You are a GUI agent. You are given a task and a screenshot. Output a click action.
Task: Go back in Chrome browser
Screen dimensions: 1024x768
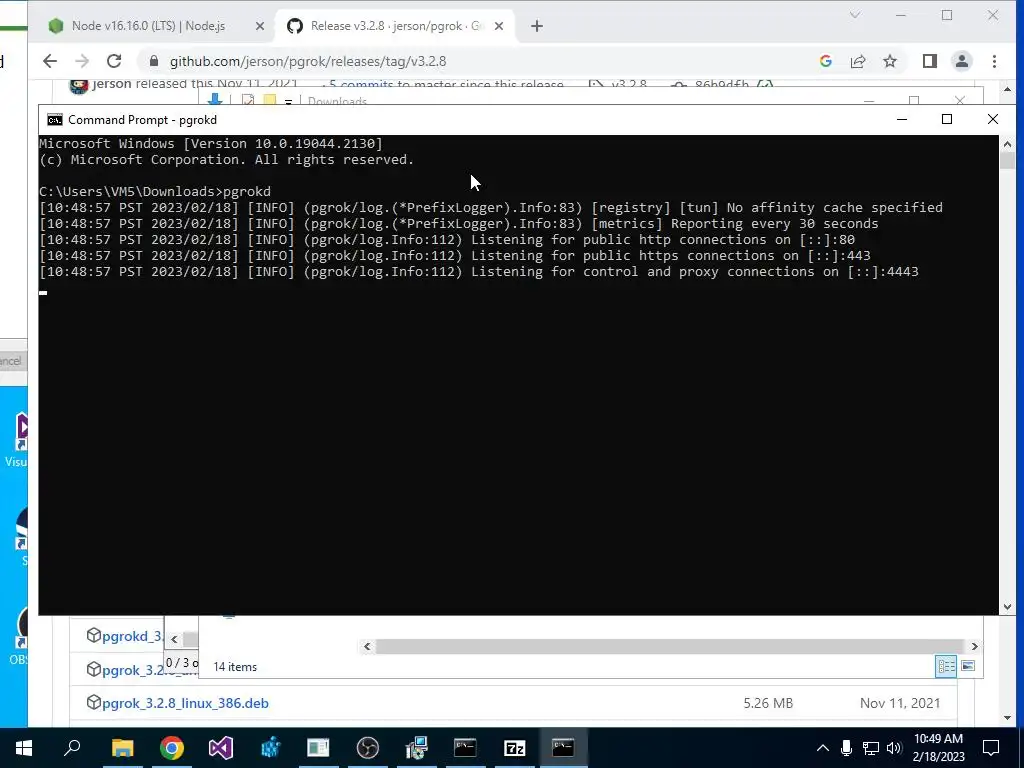pos(50,61)
